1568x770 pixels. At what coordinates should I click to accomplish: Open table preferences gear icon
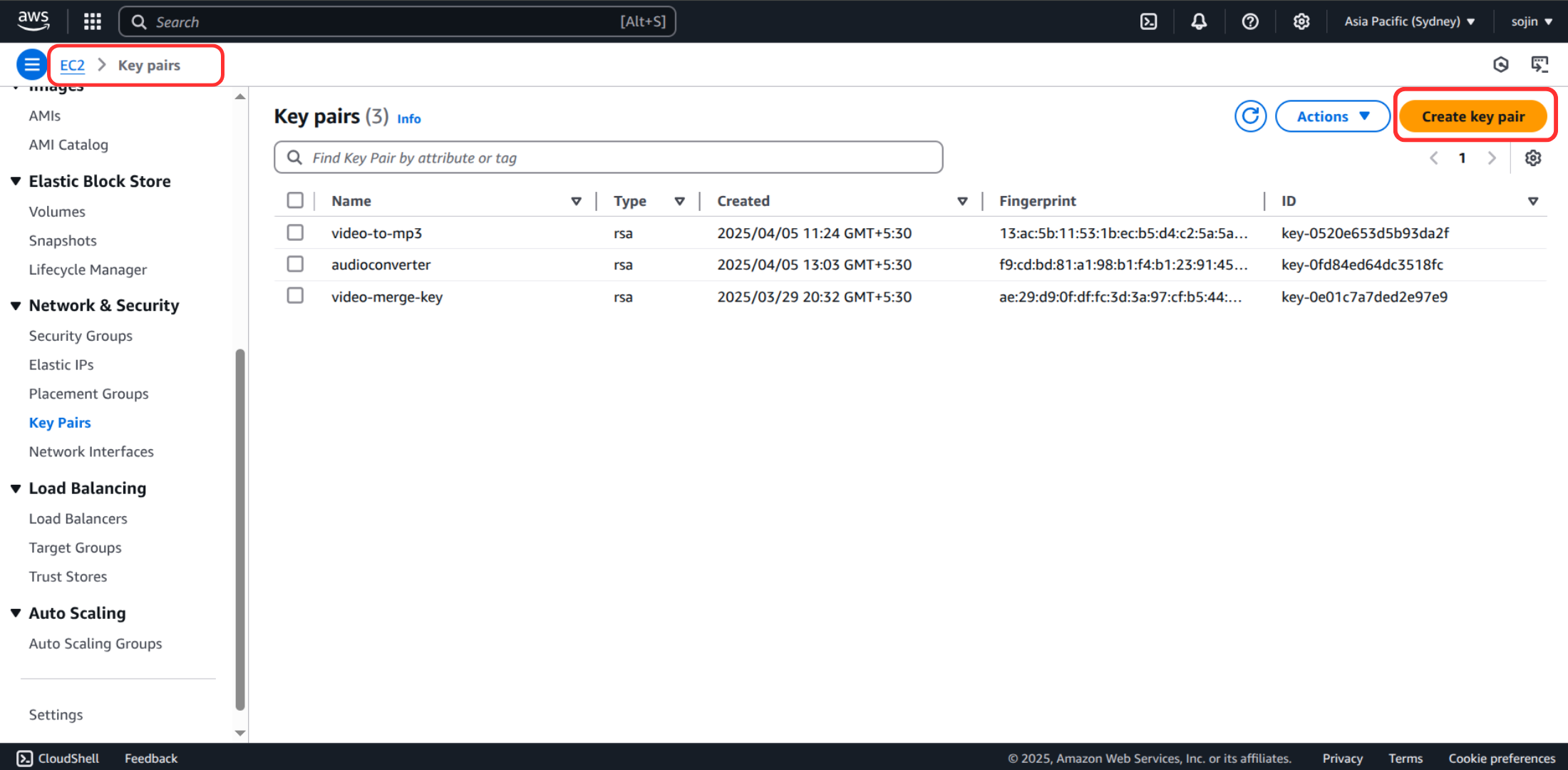click(1533, 158)
